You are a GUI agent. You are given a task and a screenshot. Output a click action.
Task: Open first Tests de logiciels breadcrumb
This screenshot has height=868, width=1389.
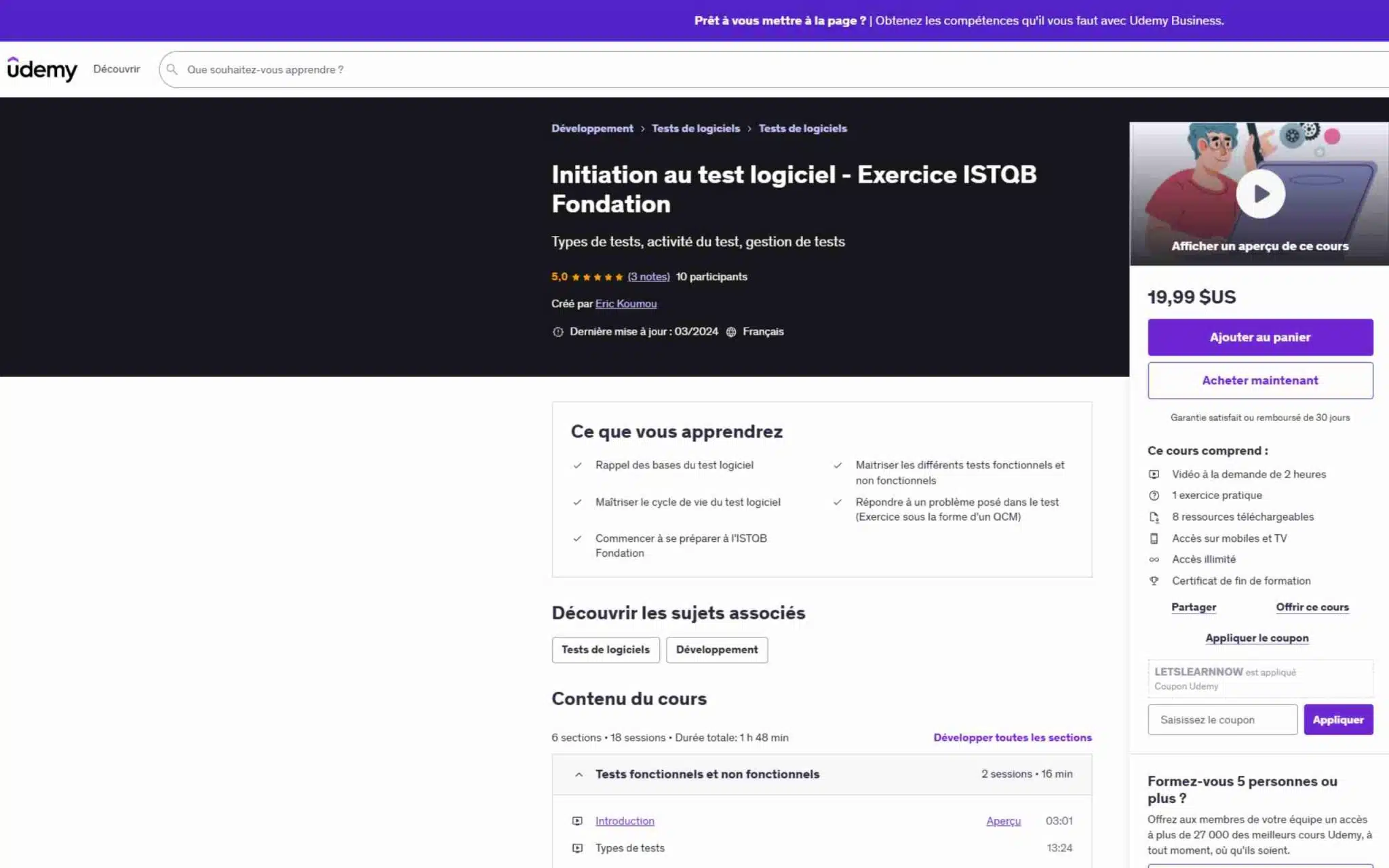(696, 128)
